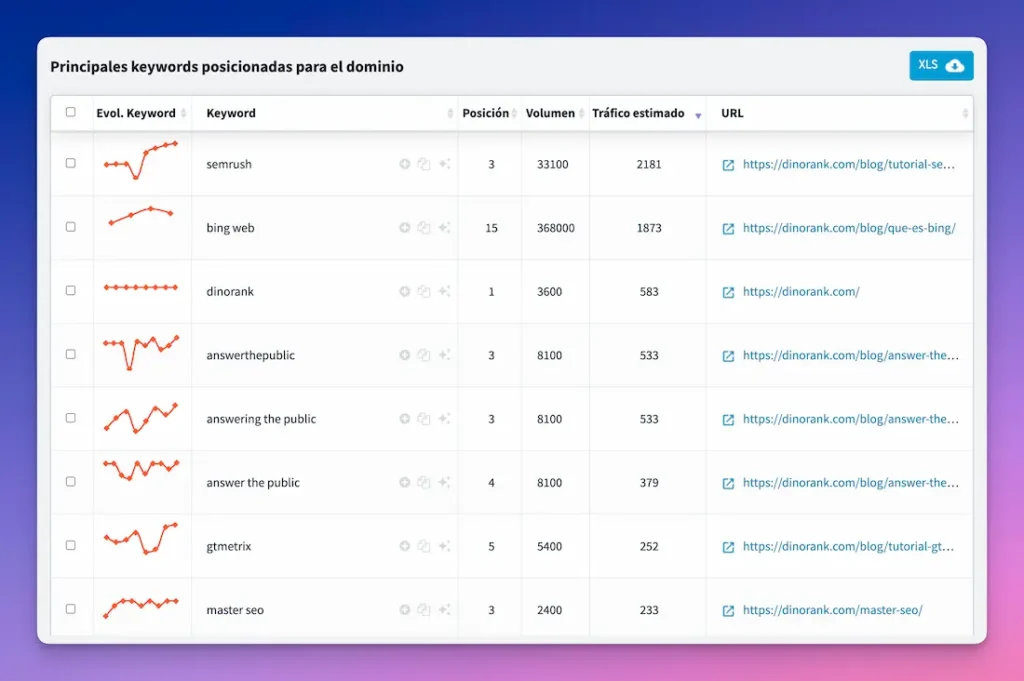Viewport: 1024px width, 681px height.
Task: Copy the "gtmetrix" keyword with the copy icon
Action: pyautogui.click(x=424, y=546)
